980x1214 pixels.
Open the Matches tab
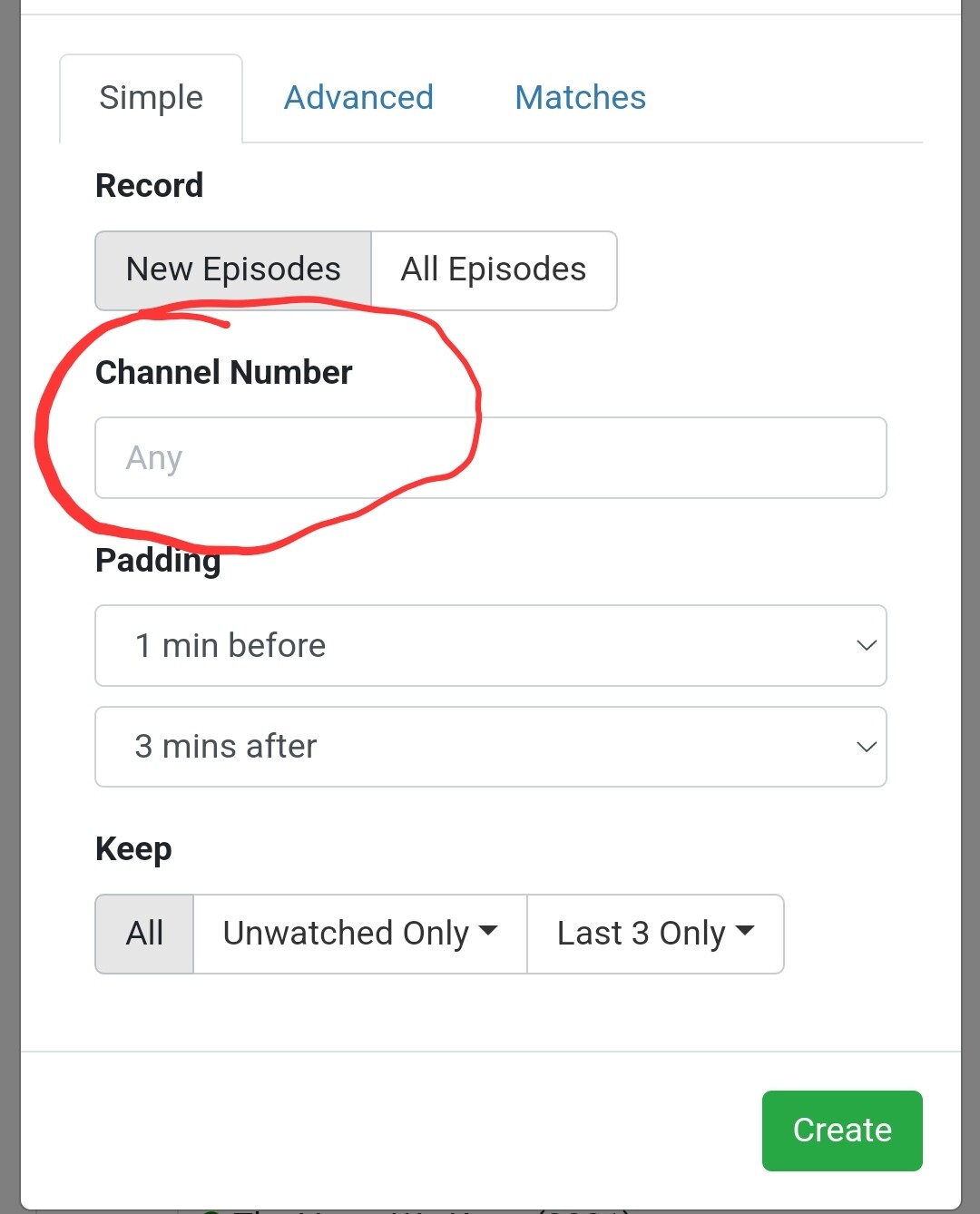[x=580, y=98]
